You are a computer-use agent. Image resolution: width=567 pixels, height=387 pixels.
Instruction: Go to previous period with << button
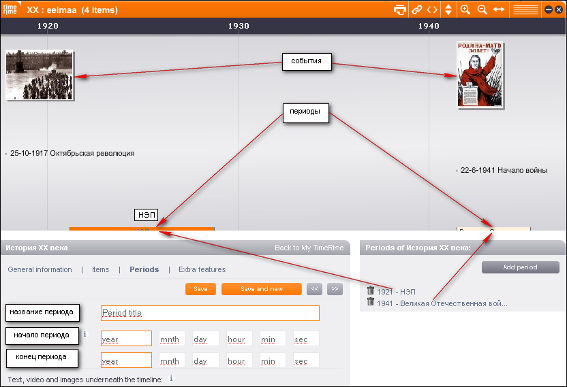tap(314, 289)
